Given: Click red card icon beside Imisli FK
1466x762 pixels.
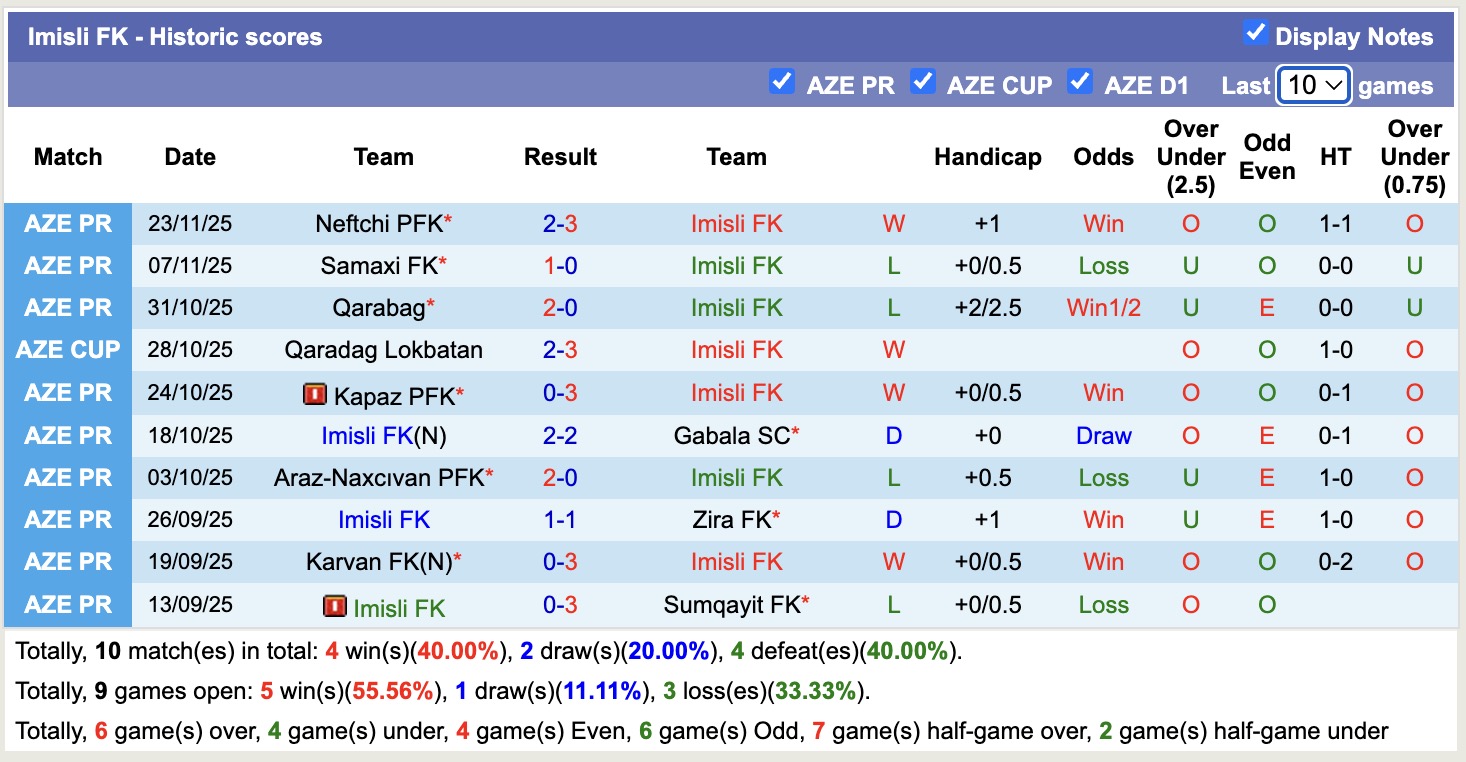Looking at the screenshot, I should 334,606.
